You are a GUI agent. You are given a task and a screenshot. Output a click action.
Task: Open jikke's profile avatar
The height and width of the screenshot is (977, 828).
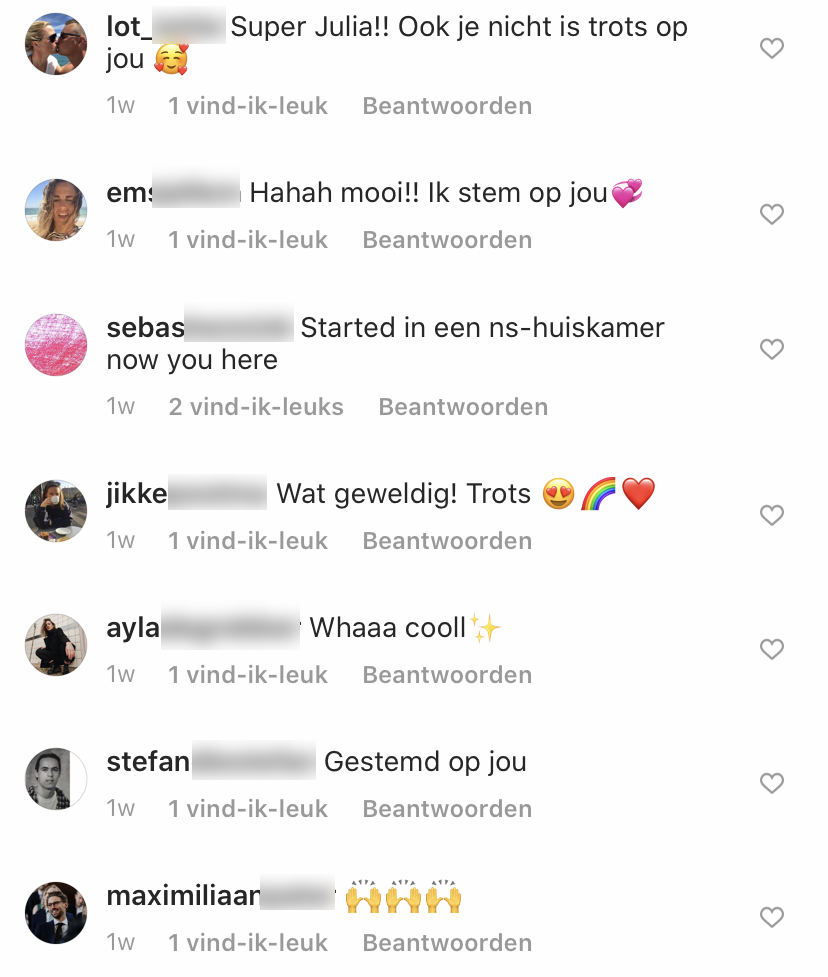(56, 511)
